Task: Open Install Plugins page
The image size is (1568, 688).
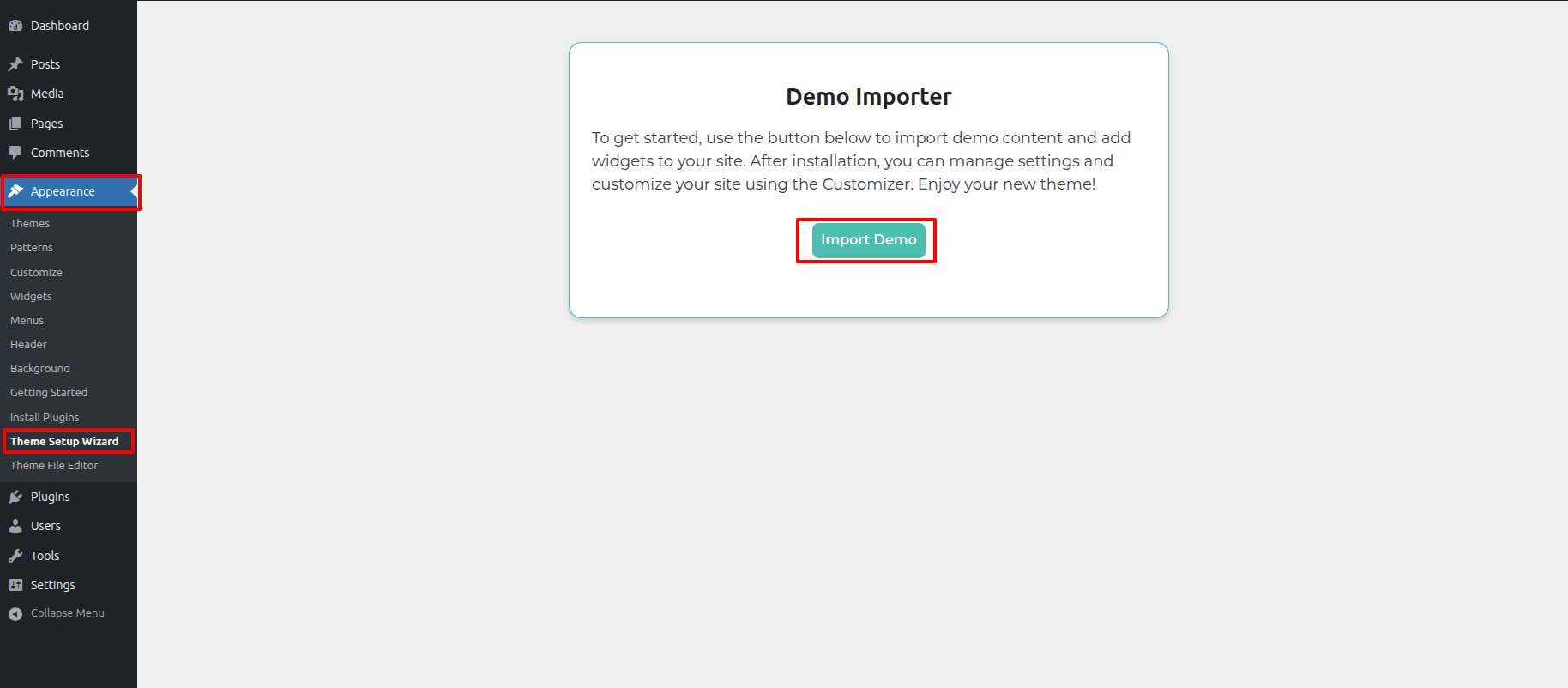Action: (45, 418)
